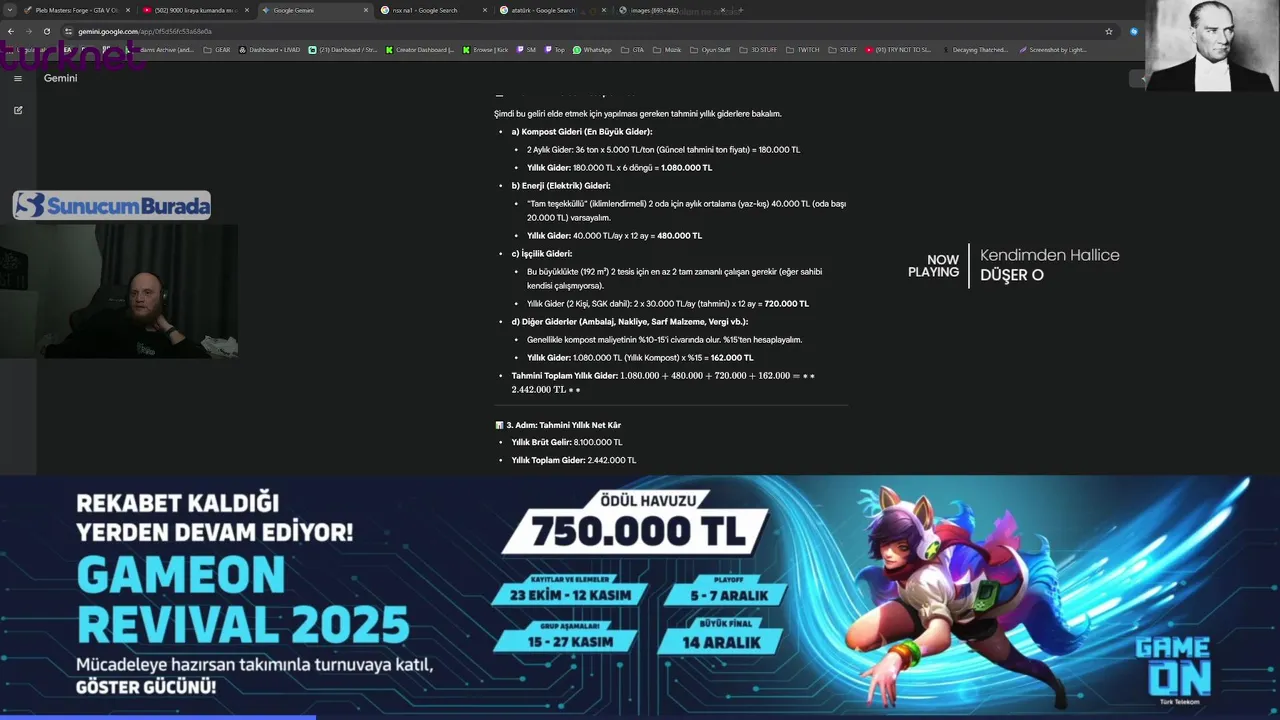Switch to the Pleb Masters Forge tab
This screenshot has width=1280, height=720.
[76, 10]
